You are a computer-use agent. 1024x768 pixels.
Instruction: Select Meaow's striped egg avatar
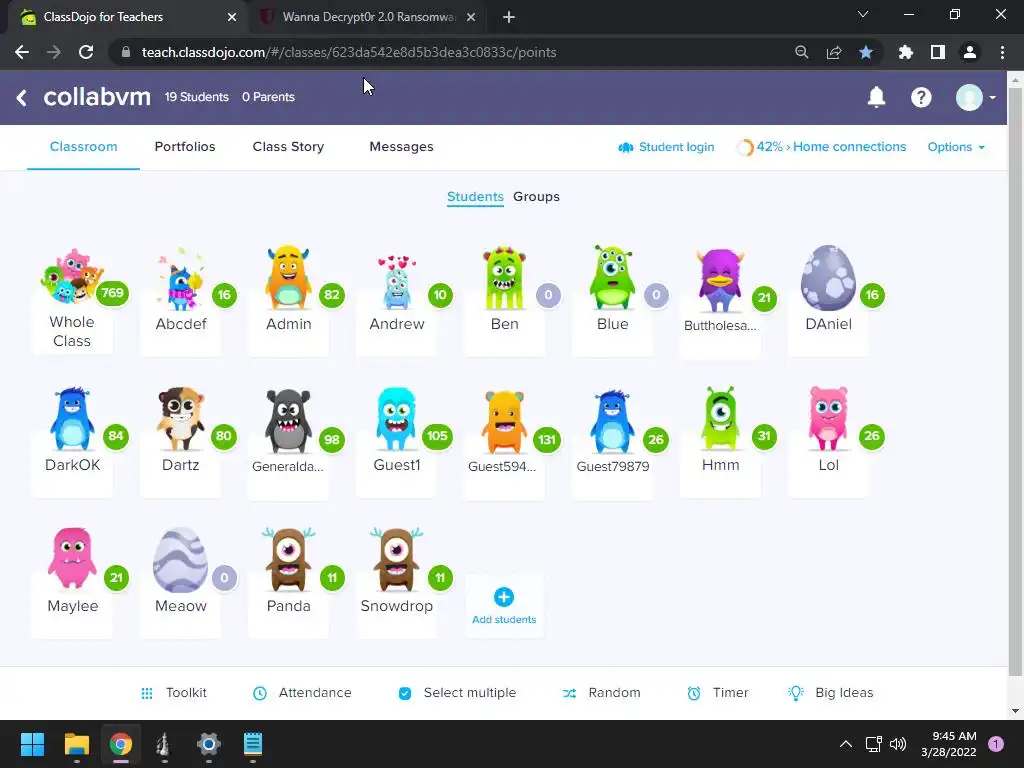pyautogui.click(x=180, y=560)
